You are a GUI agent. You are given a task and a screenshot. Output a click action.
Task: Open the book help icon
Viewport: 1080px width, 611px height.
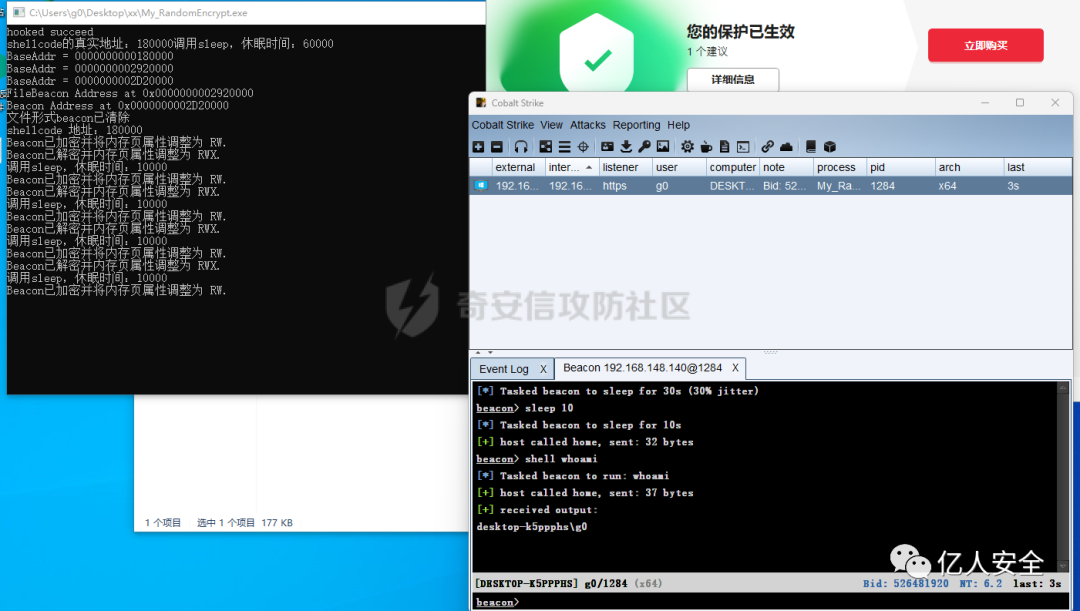point(811,147)
